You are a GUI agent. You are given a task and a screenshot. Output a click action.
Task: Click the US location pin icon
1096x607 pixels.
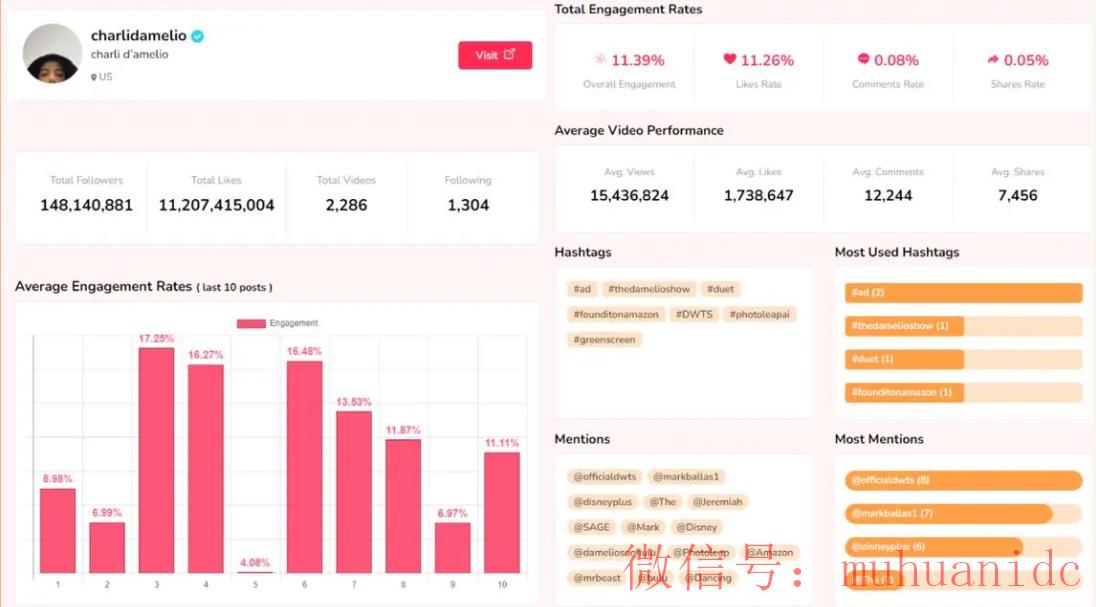pos(94,77)
